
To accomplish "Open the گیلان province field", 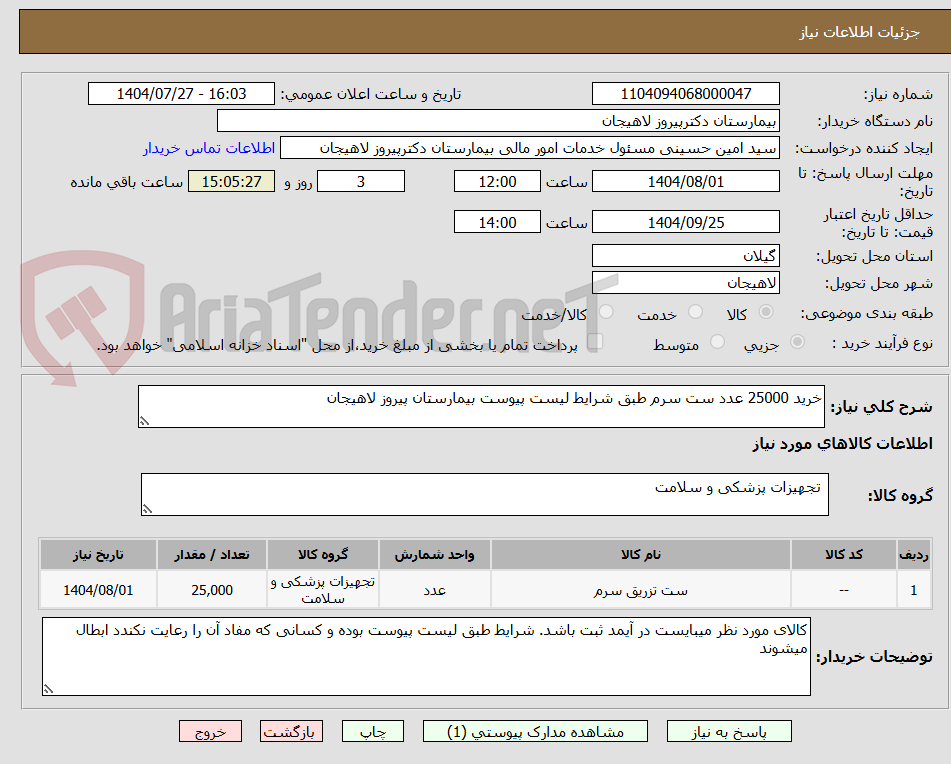I will 685,255.
